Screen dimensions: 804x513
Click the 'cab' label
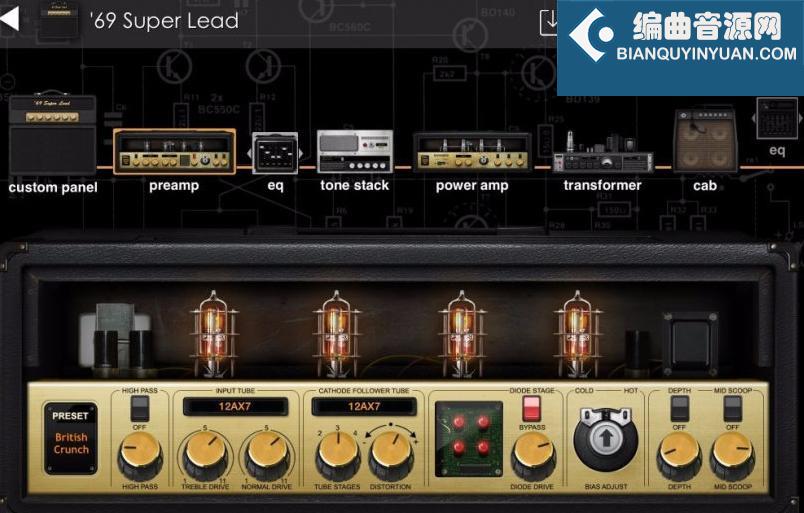705,186
